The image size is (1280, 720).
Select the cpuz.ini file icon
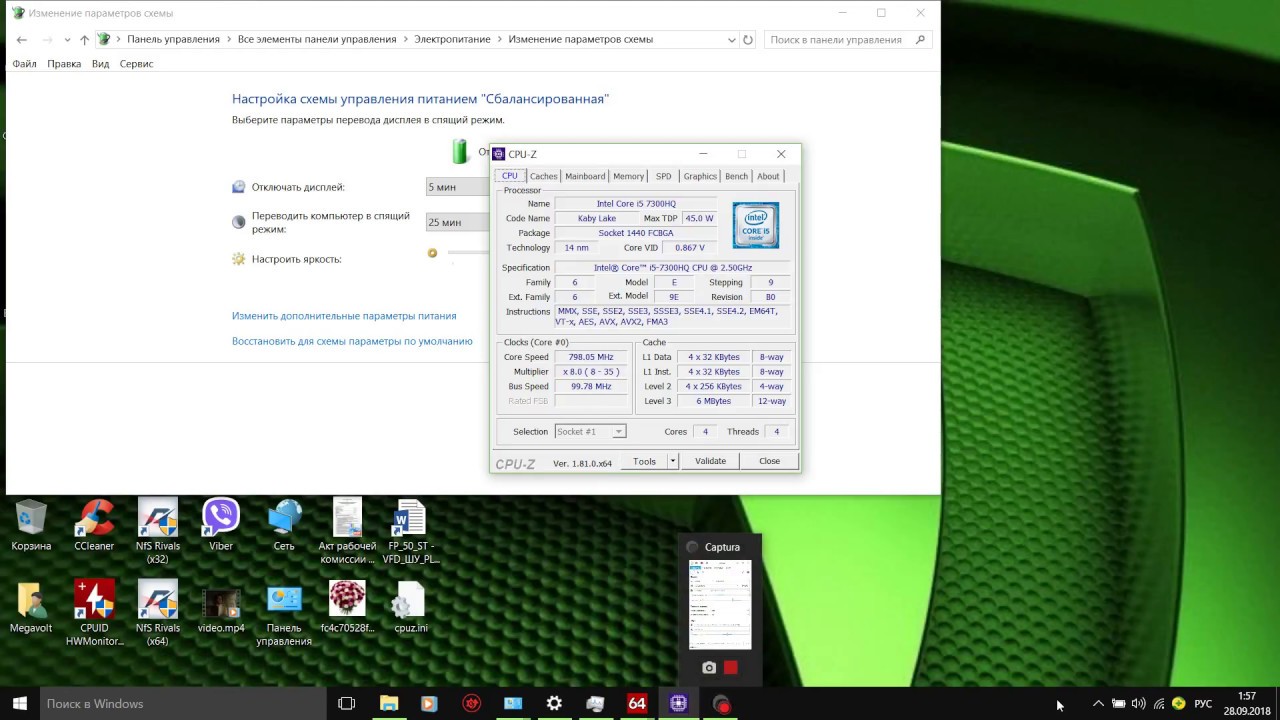410,607
